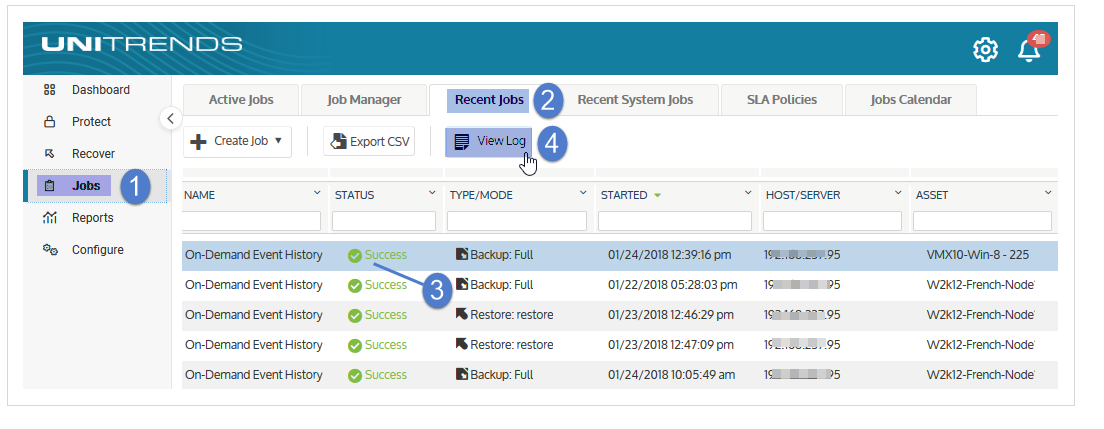Open the HOST/SERVER column menu arrow
The width and height of the screenshot is (1104, 429).
[x=898, y=193]
